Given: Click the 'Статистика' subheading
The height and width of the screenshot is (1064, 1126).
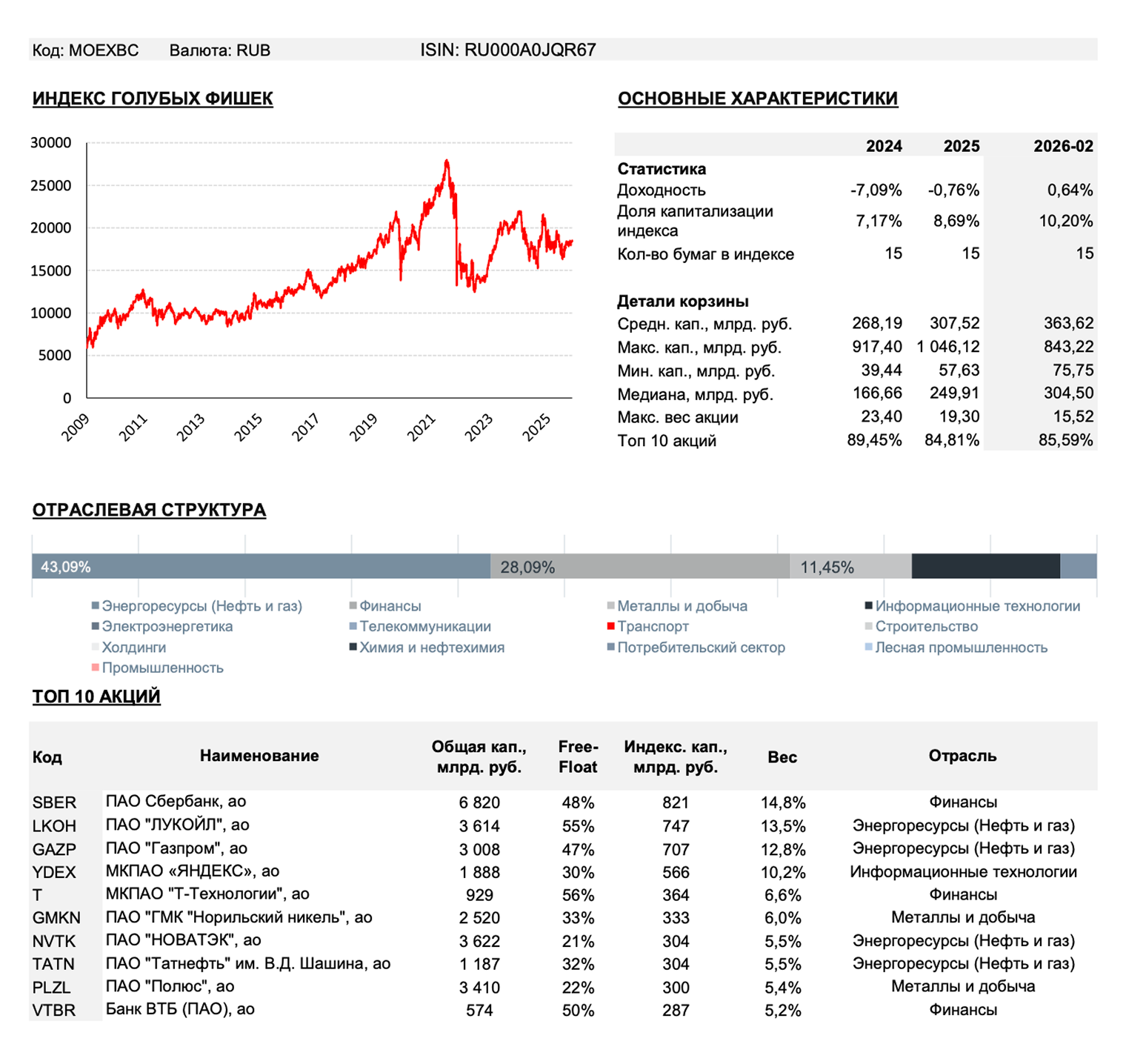Looking at the screenshot, I should click(662, 169).
